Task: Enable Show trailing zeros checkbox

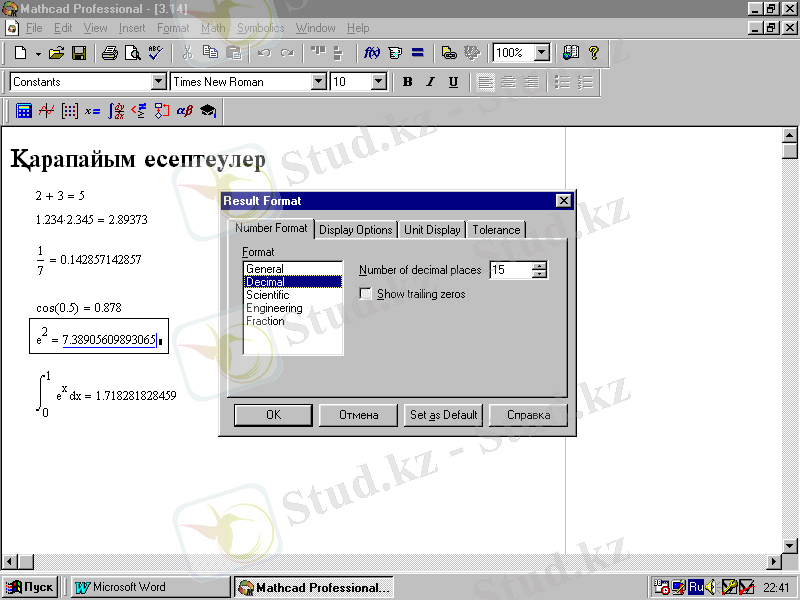Action: [366, 294]
